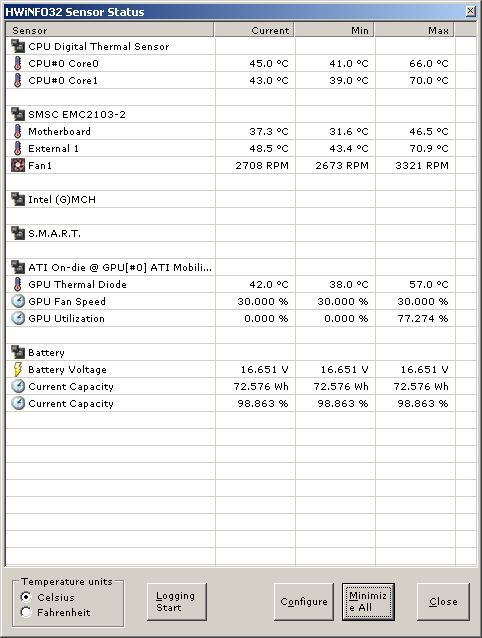Click the Close button at the bottom
Viewport: 482px width, 638px height.
[x=443, y=601]
